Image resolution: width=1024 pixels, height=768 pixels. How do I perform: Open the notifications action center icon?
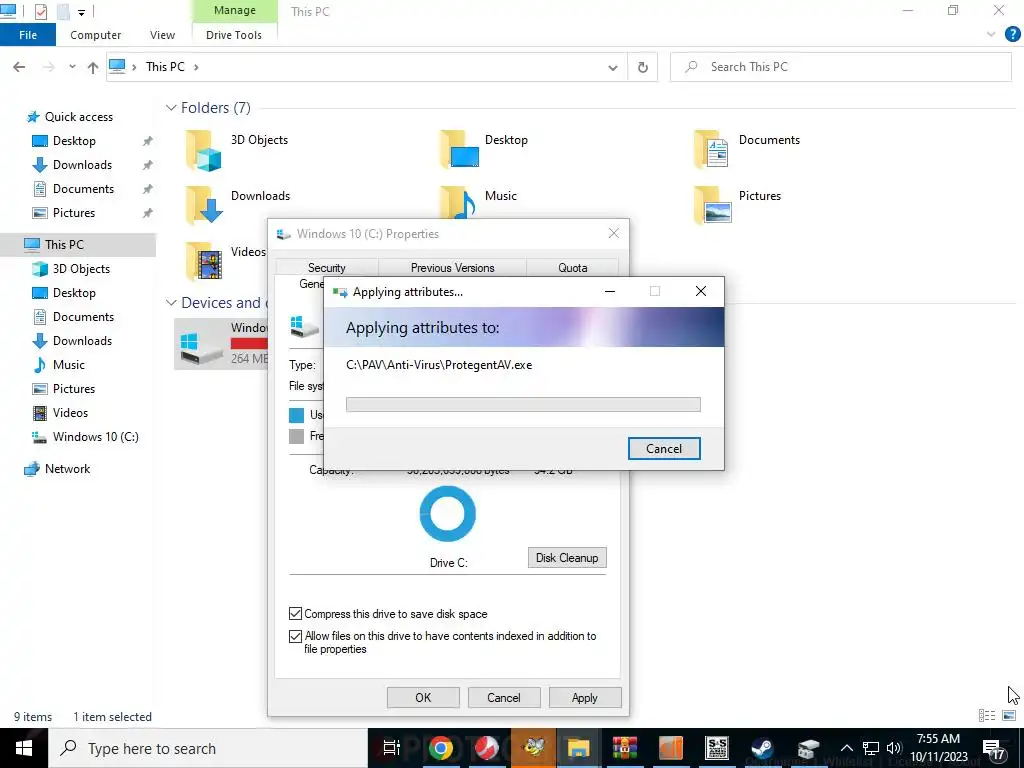click(x=993, y=748)
